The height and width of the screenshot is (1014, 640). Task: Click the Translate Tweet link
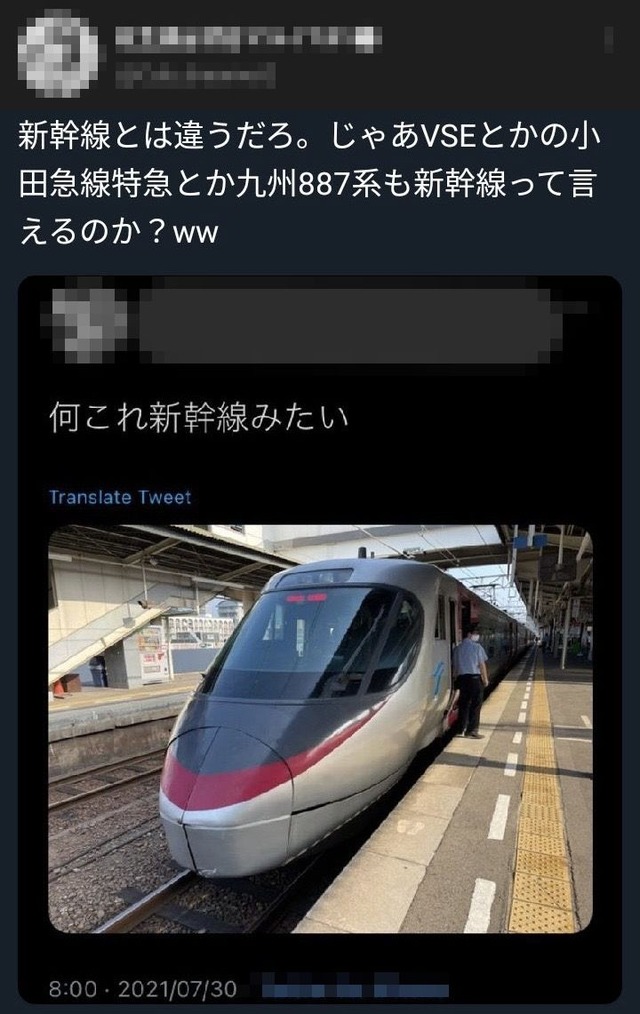coord(120,497)
